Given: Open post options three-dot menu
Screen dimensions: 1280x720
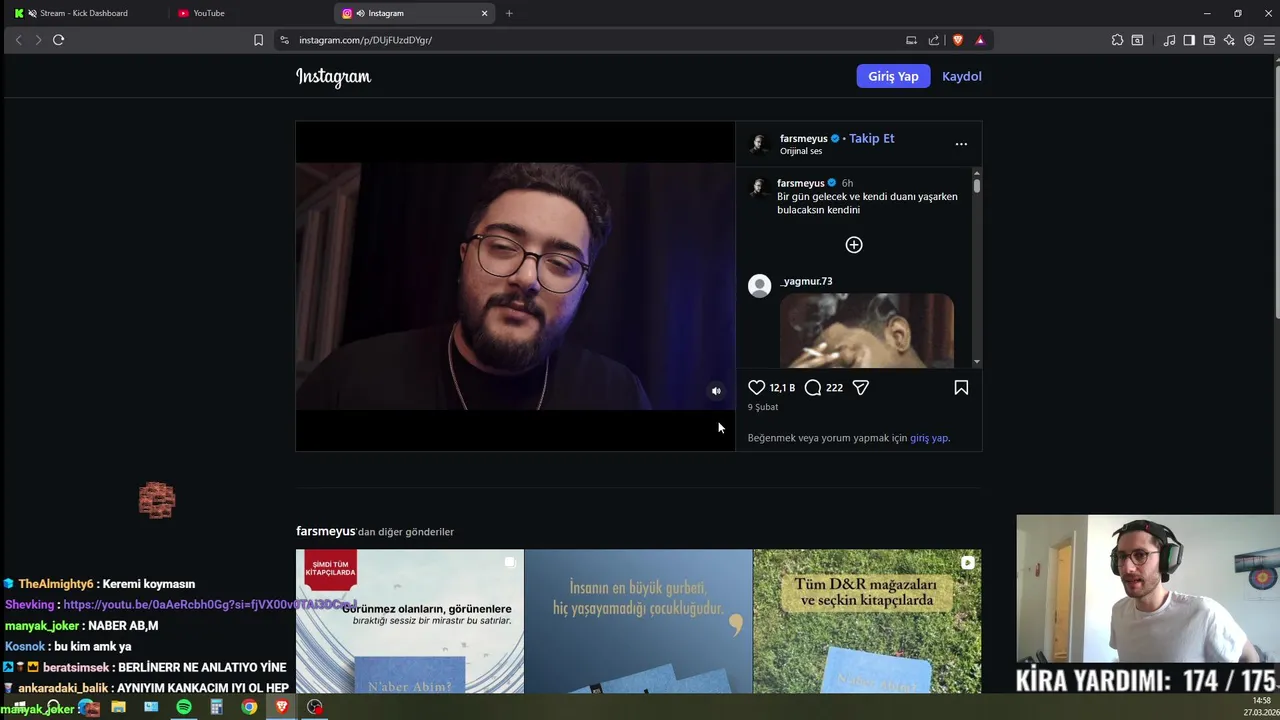Looking at the screenshot, I should pyautogui.click(x=961, y=144).
